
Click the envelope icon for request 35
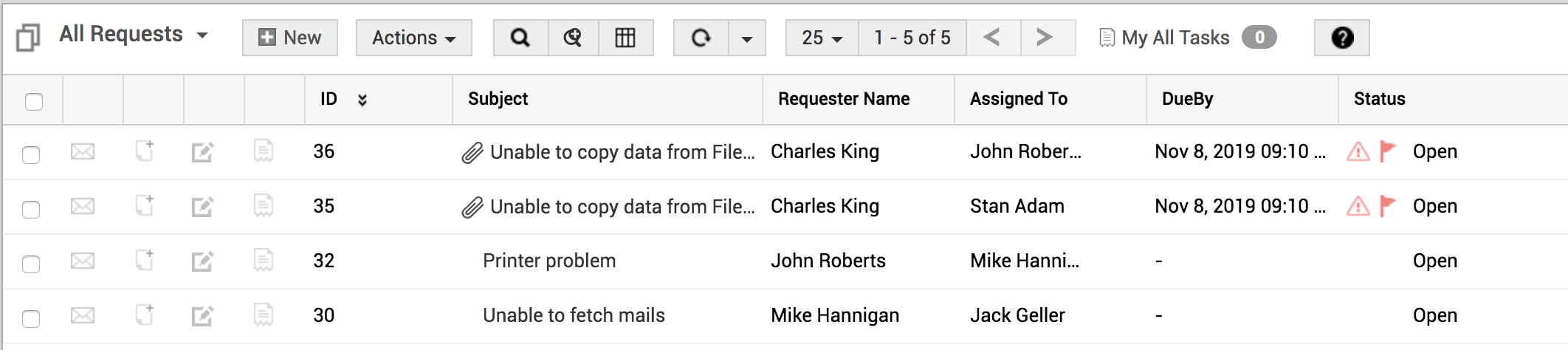pos(83,206)
